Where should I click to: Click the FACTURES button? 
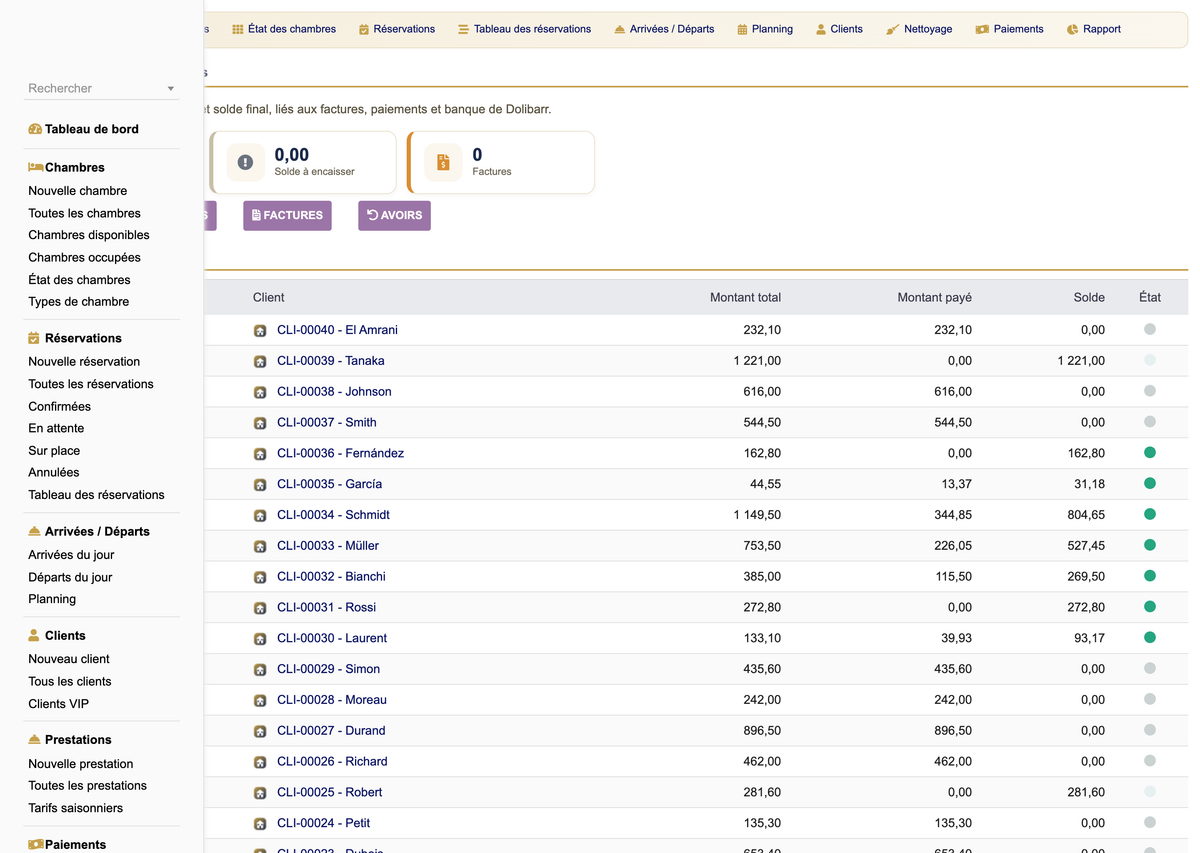click(x=287, y=215)
